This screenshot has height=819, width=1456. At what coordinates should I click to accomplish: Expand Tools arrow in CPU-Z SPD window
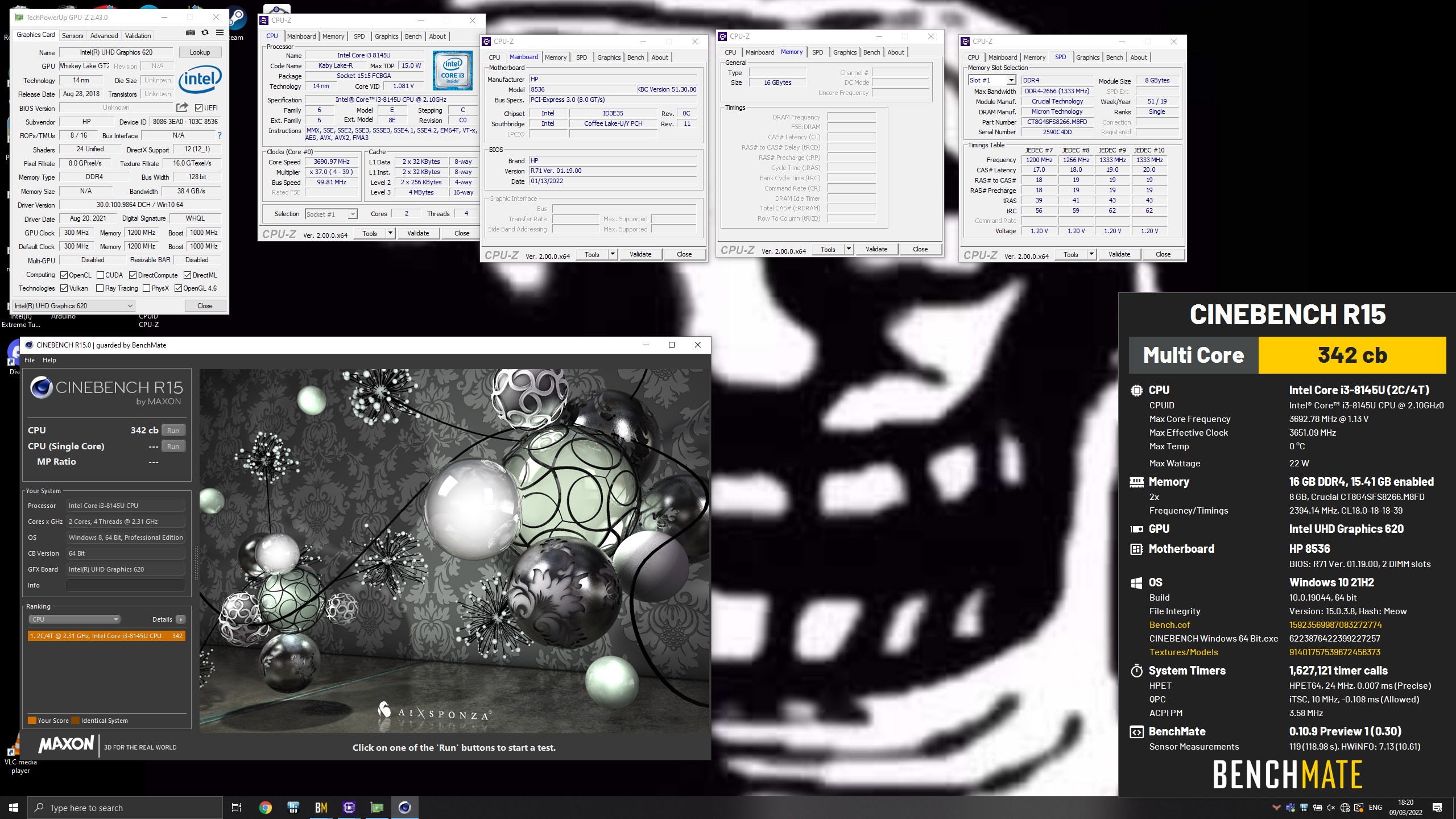pyautogui.click(x=1091, y=254)
